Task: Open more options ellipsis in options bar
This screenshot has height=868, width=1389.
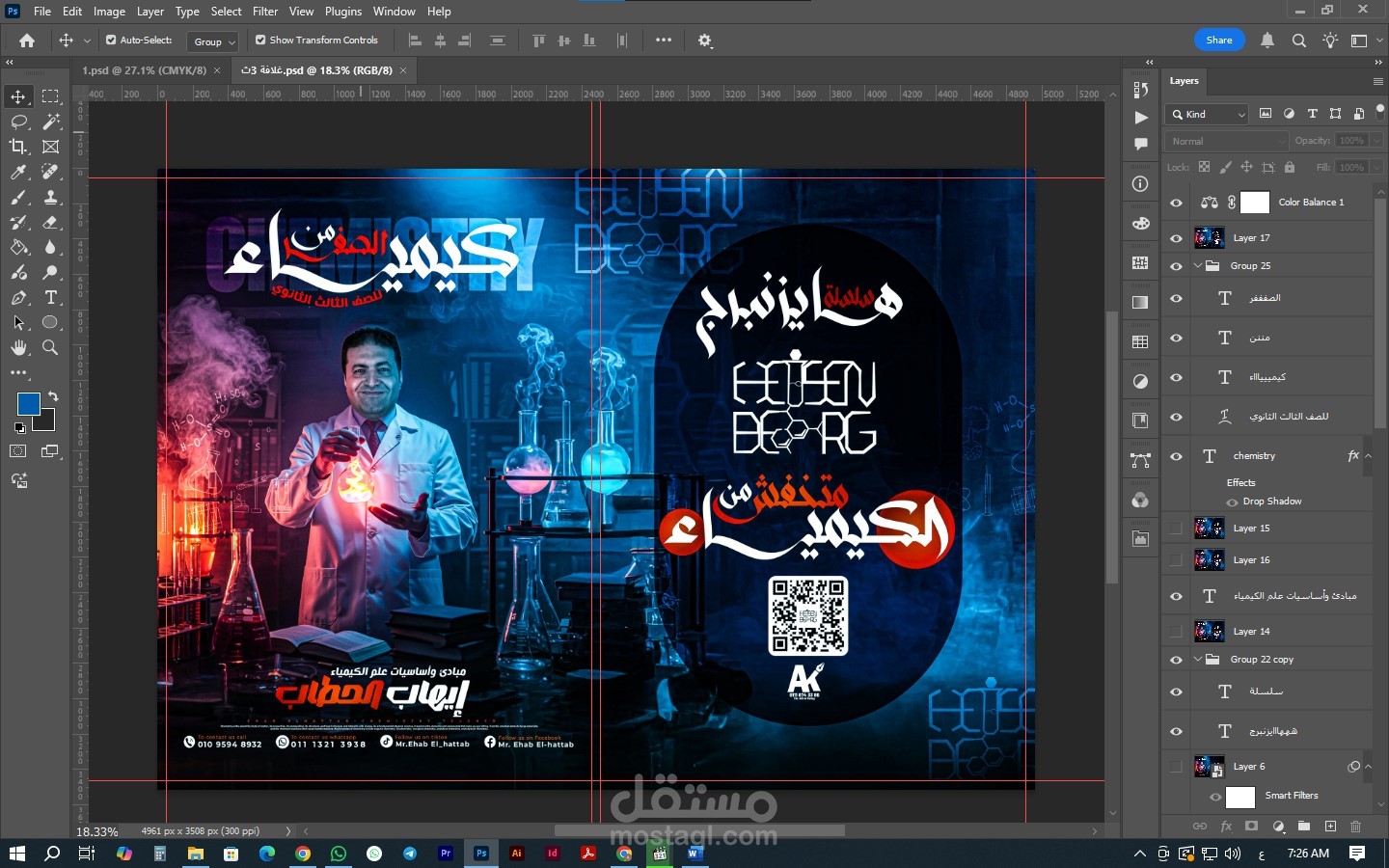Action: [x=664, y=41]
